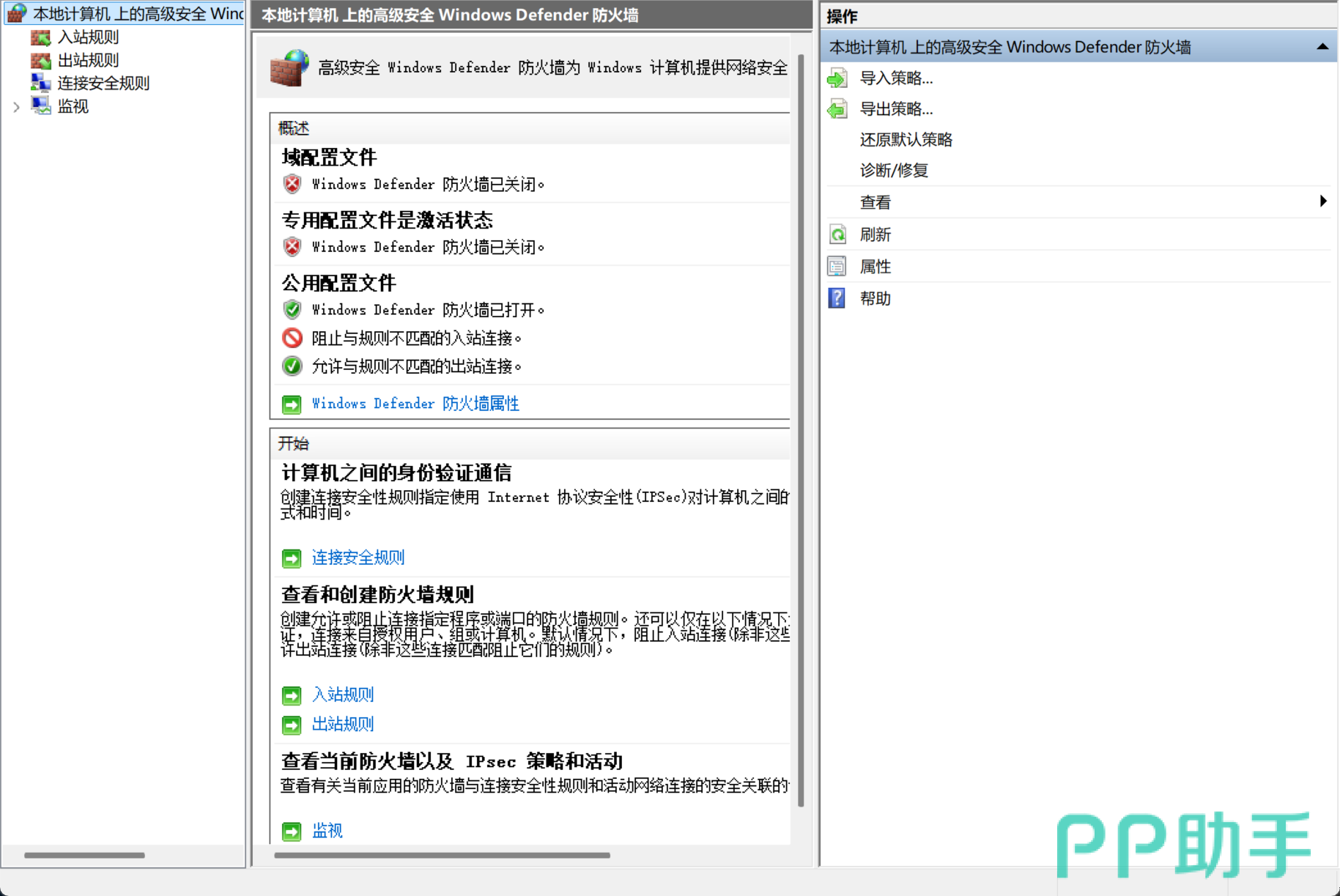This screenshot has width=1340, height=896.
Task: Open the 连接安全规则 link in center pane
Action: click(x=358, y=558)
